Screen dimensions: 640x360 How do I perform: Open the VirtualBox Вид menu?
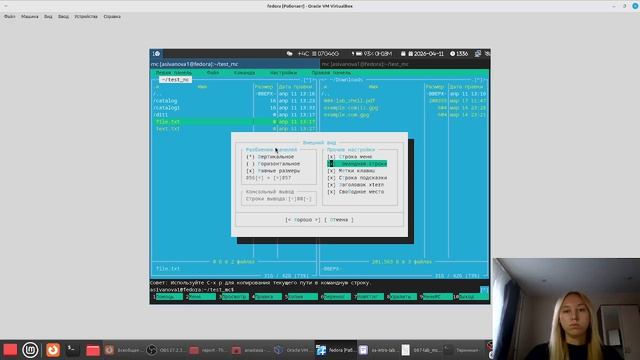point(48,17)
